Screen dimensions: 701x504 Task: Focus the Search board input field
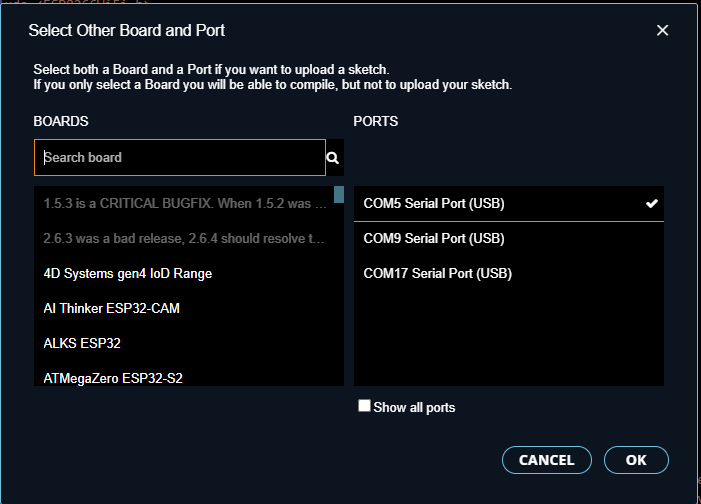pyautogui.click(x=180, y=157)
